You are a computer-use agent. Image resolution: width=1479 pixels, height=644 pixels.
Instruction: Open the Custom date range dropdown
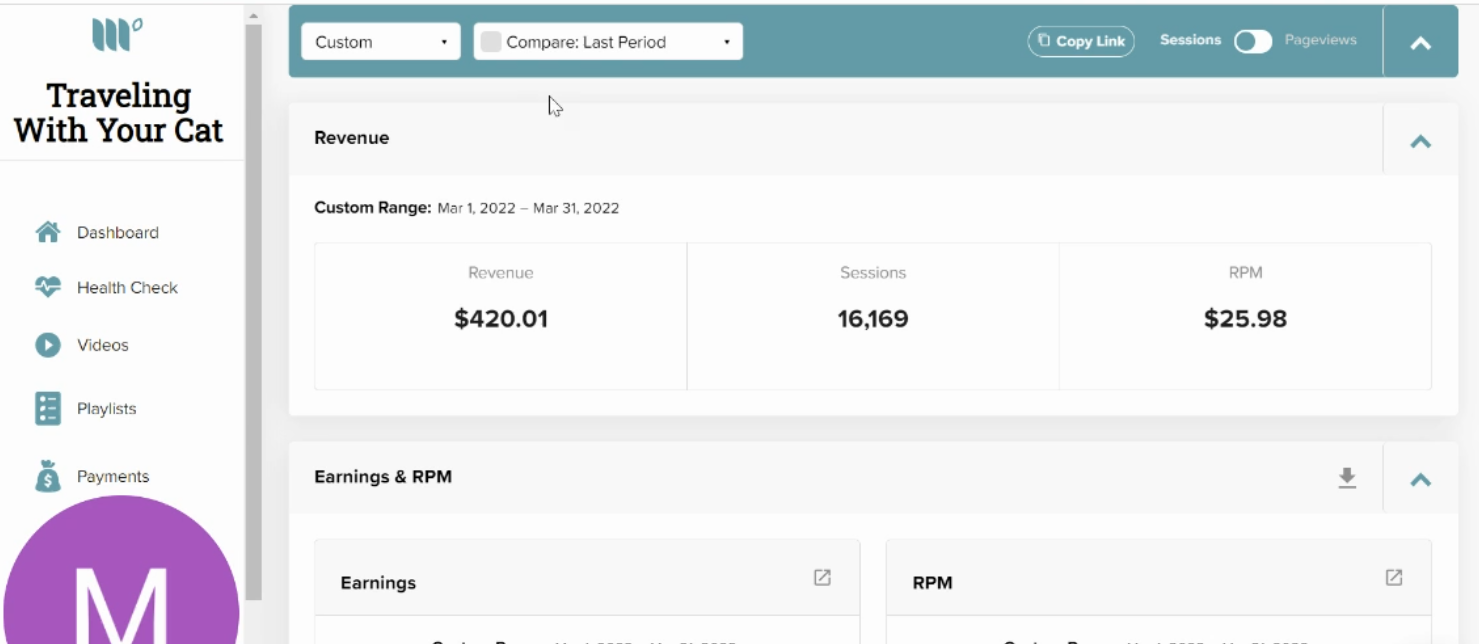tap(381, 42)
